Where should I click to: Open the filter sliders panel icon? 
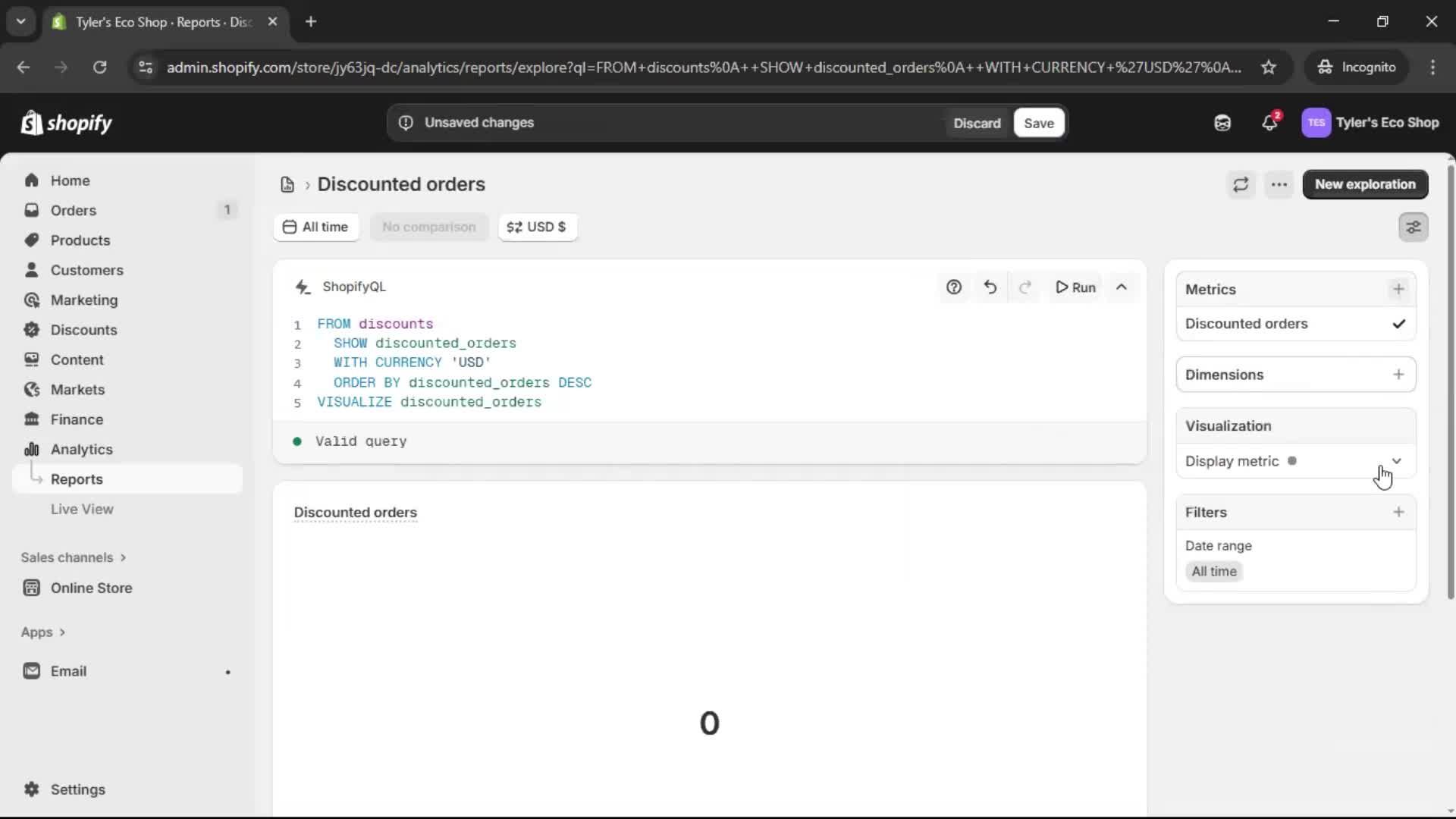pyautogui.click(x=1414, y=227)
